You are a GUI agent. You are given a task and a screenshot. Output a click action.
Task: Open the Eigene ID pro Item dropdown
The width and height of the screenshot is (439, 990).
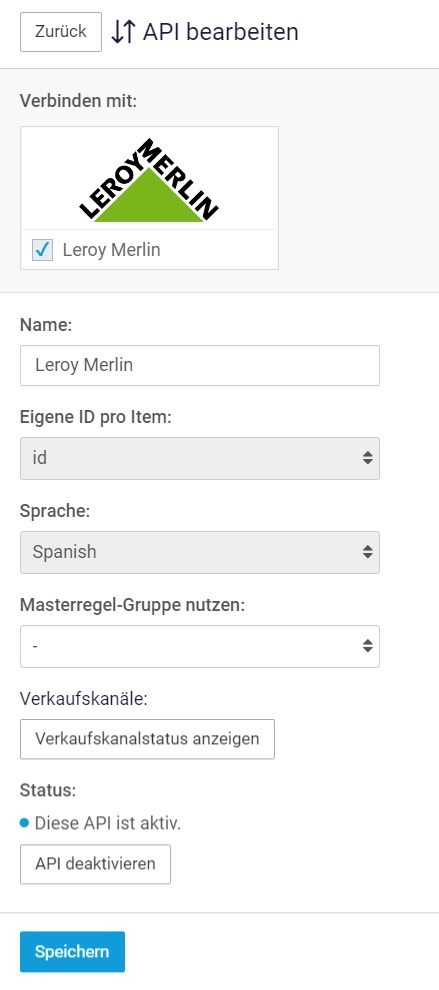pyautogui.click(x=200, y=458)
